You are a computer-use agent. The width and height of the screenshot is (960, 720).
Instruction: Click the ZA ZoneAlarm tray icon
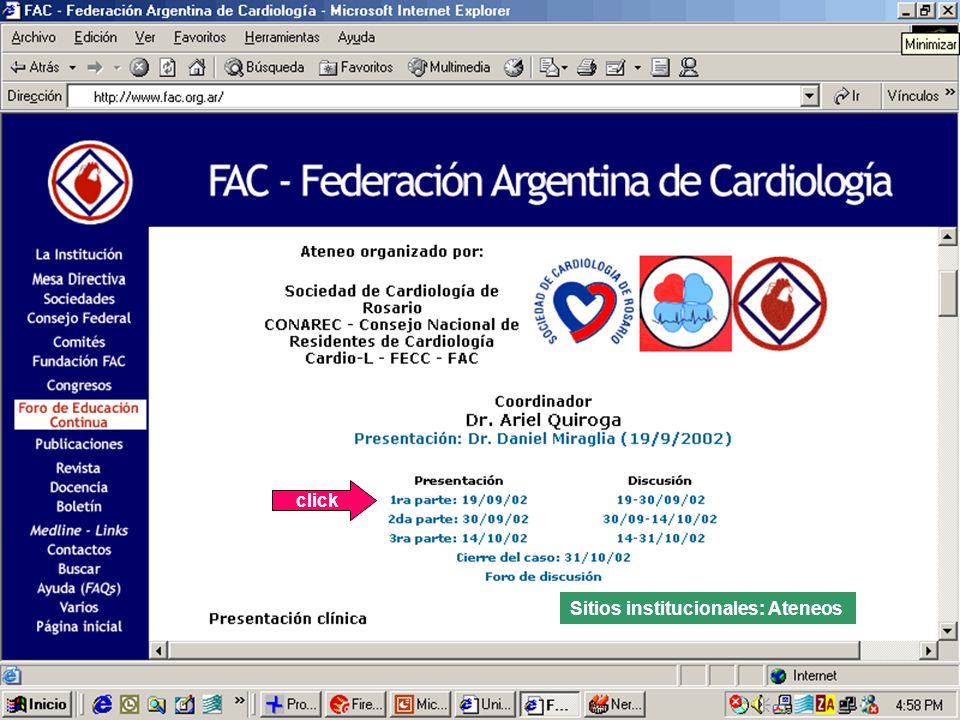pos(825,705)
